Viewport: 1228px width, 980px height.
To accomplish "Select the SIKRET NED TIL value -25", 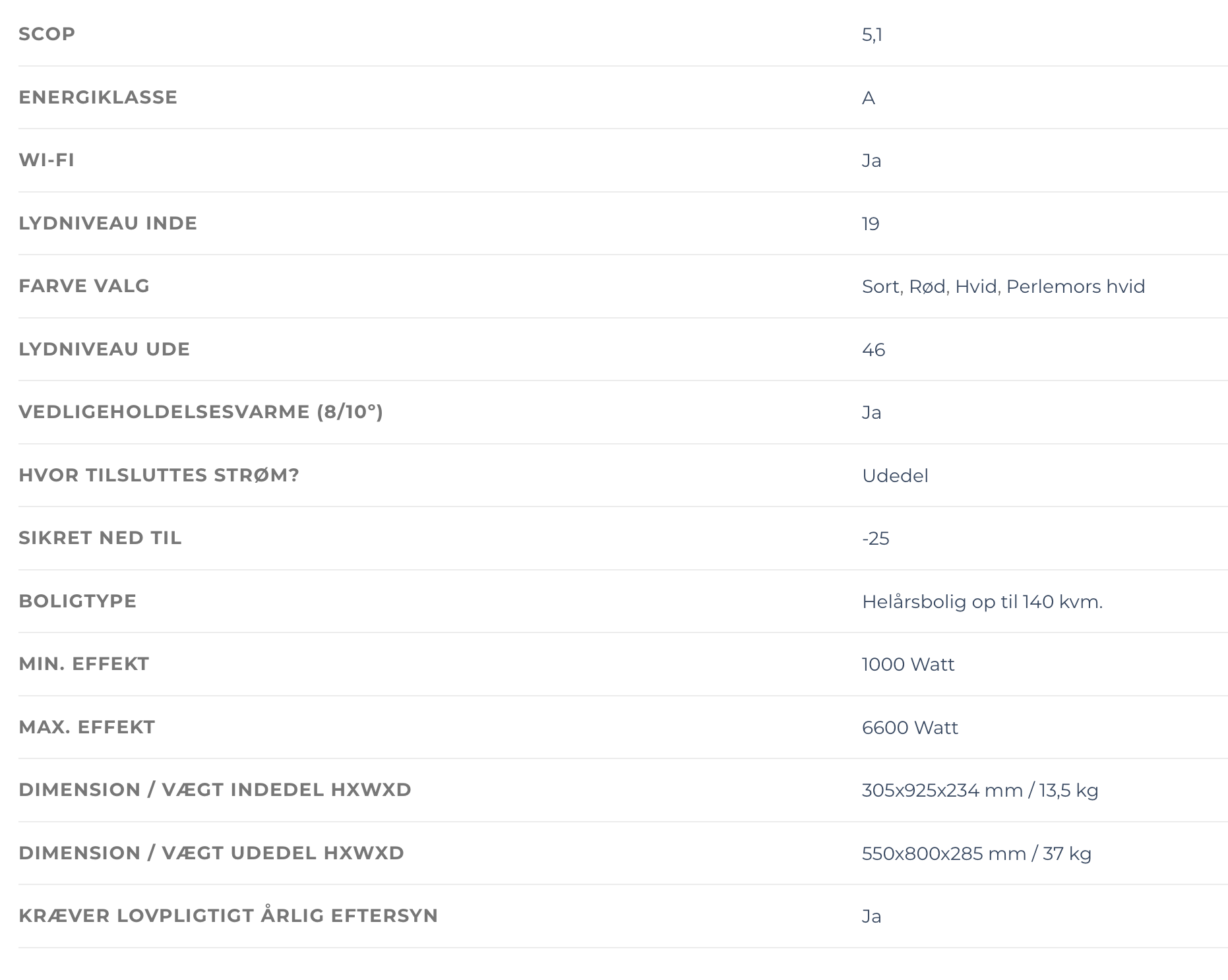I will point(875,539).
